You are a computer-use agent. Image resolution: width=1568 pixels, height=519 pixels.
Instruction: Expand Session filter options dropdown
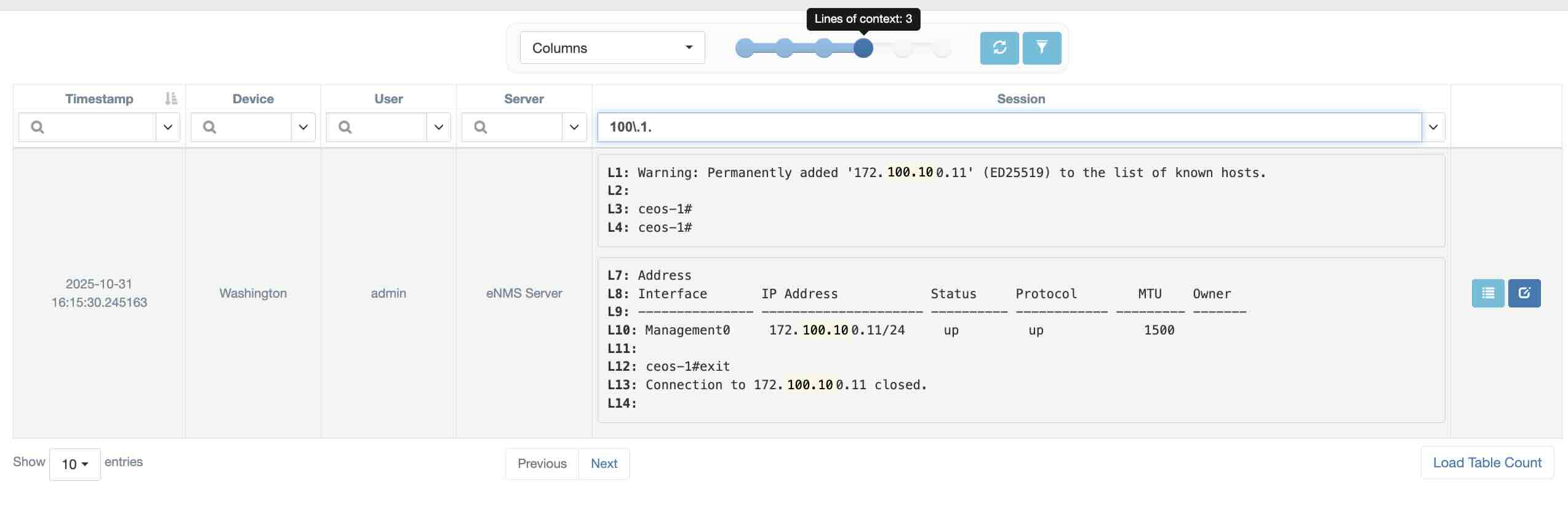[x=1433, y=127]
